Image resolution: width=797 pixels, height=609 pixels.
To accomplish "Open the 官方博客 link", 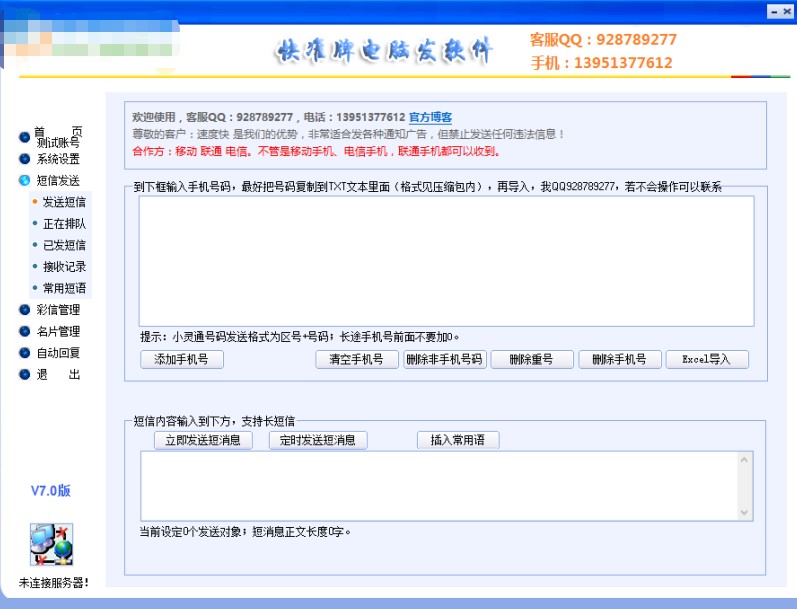I will 430,118.
